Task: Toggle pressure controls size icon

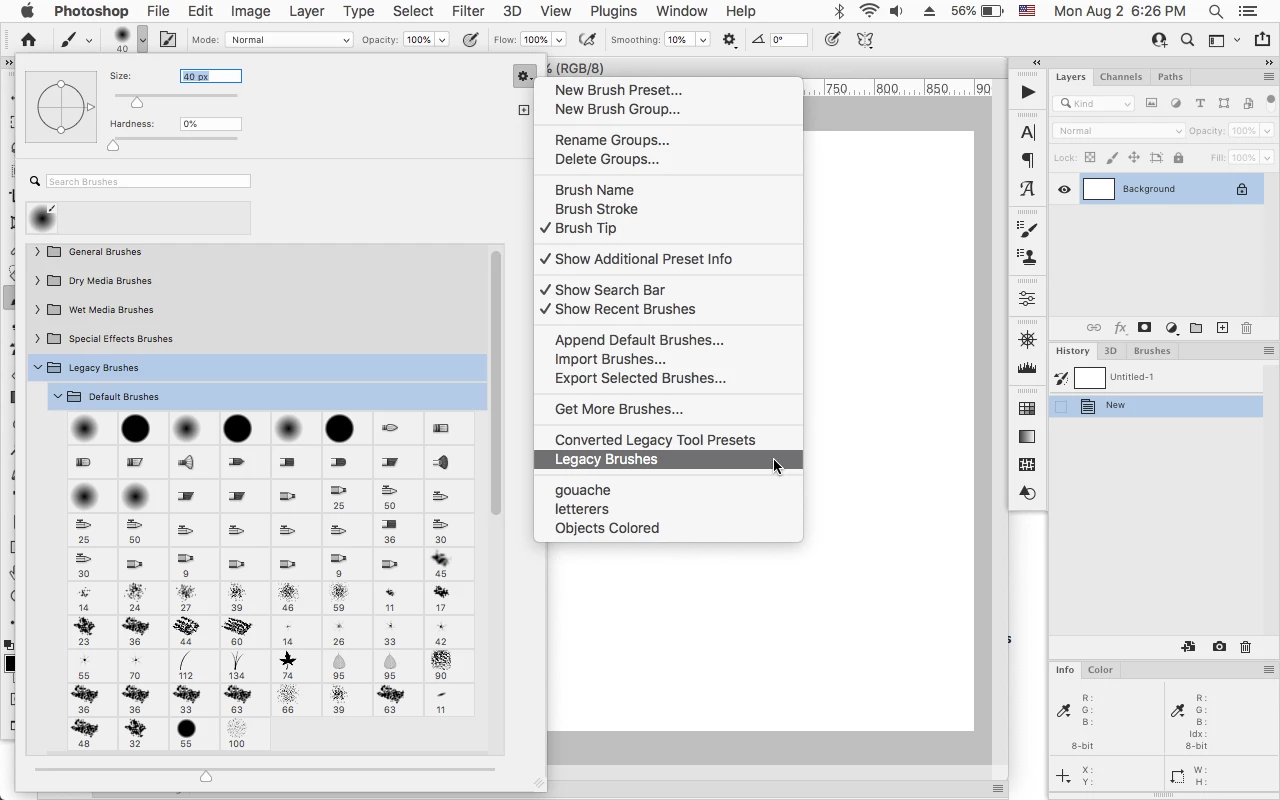Action: pyautogui.click(x=832, y=40)
